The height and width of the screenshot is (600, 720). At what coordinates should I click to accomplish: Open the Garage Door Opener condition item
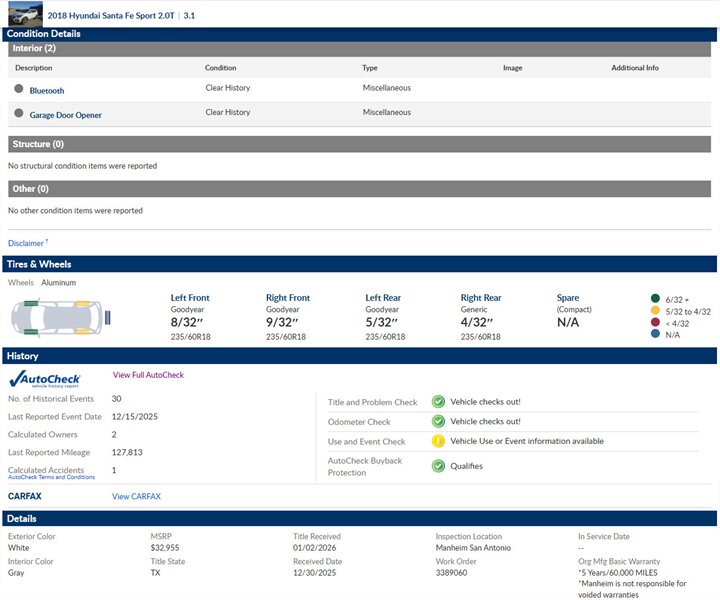coord(65,115)
